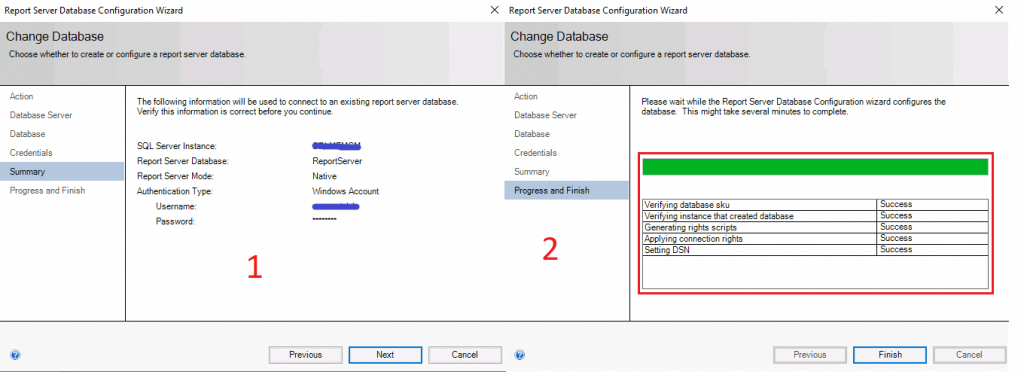
Task: Click the help icon in left wizard window
Action: 16,355
